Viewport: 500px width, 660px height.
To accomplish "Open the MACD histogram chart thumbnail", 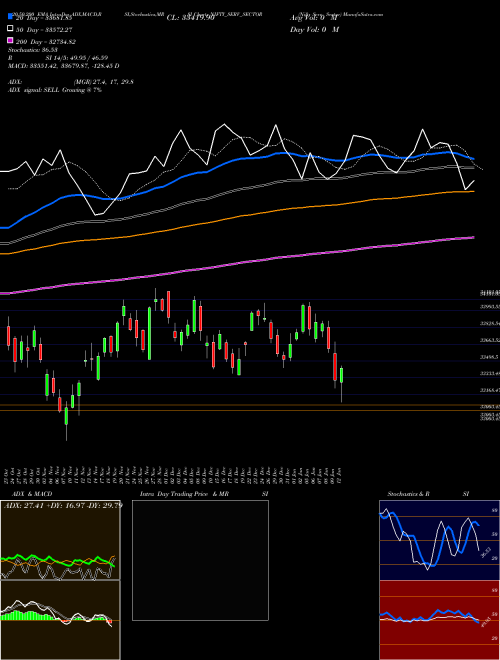I will (x=60, y=620).
